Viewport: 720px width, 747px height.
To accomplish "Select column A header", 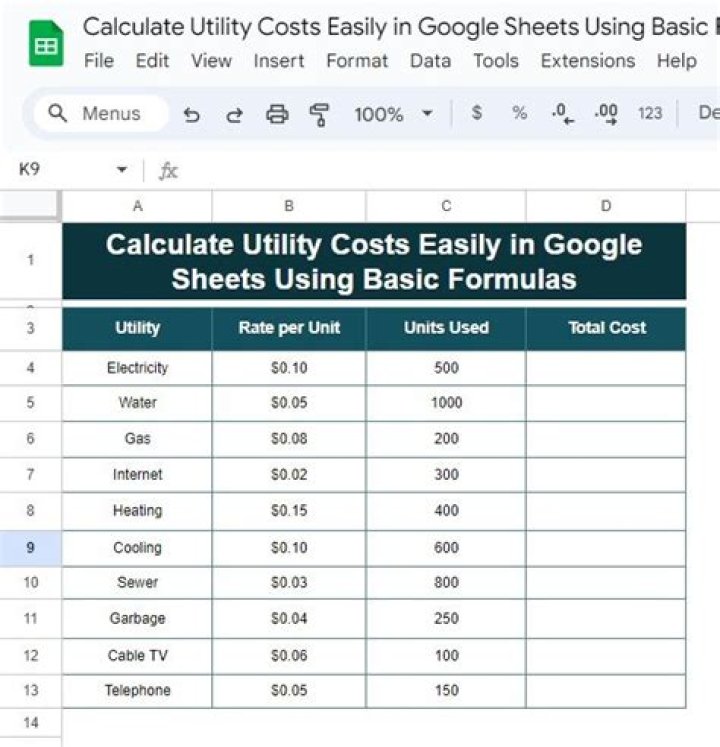I will click(x=137, y=206).
